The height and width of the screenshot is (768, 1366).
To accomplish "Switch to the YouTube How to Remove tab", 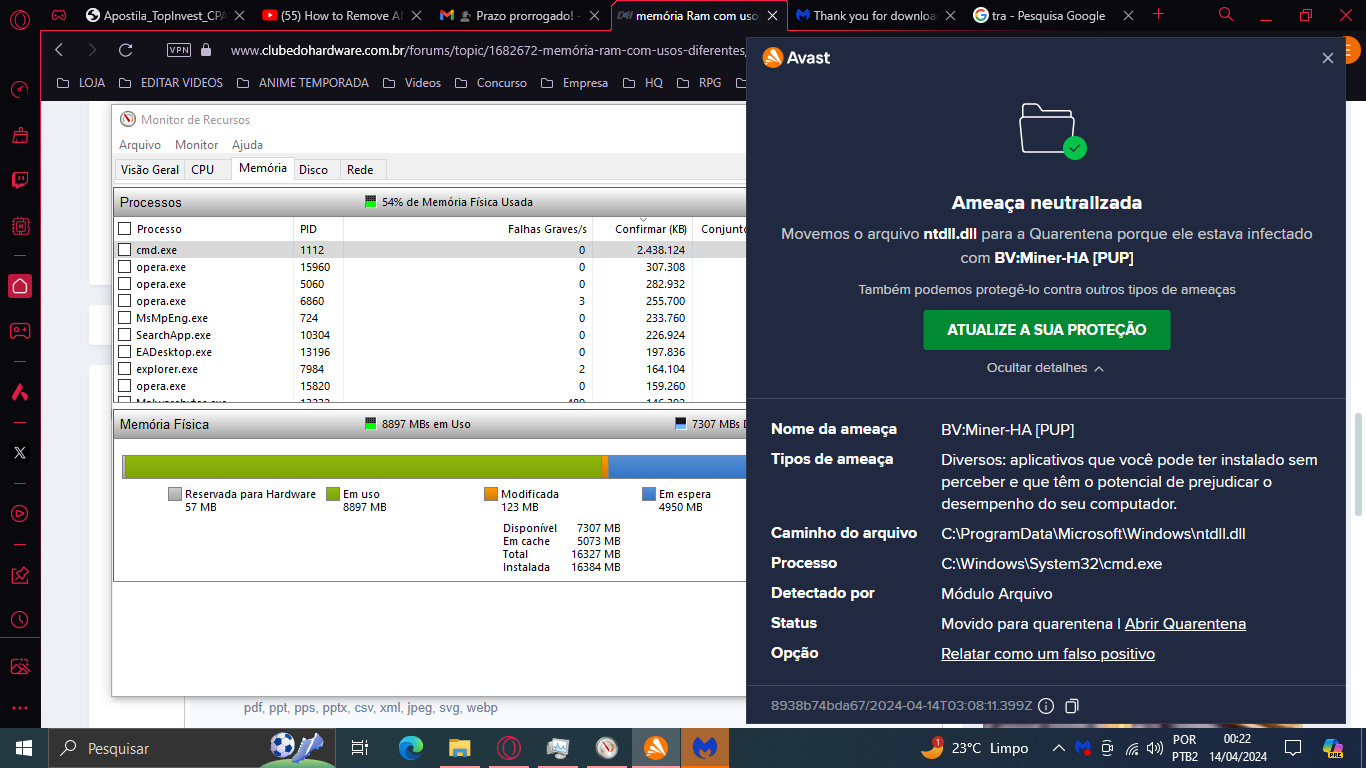I will pyautogui.click(x=341, y=15).
